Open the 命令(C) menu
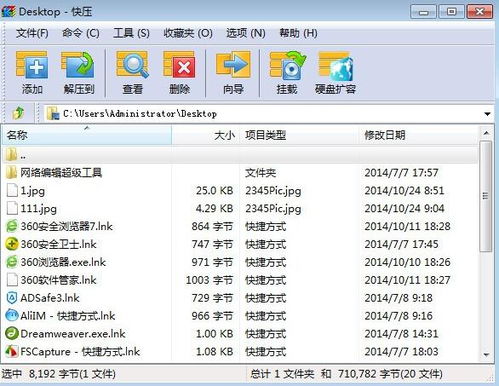This screenshot has width=499, height=386. click(81, 33)
